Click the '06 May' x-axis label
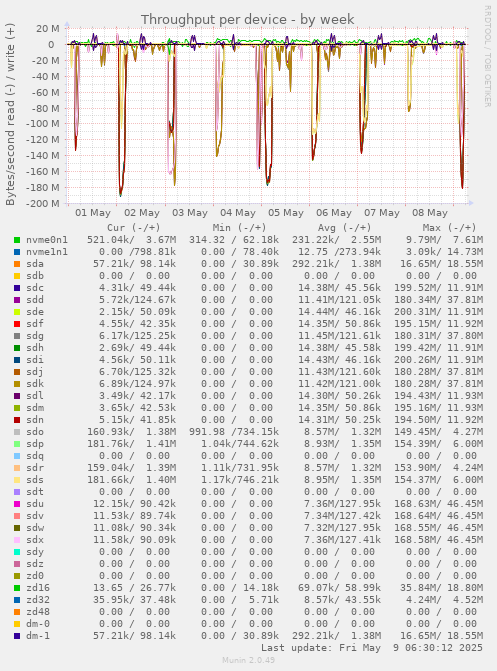The height and width of the screenshot is (671, 497). click(x=333, y=213)
